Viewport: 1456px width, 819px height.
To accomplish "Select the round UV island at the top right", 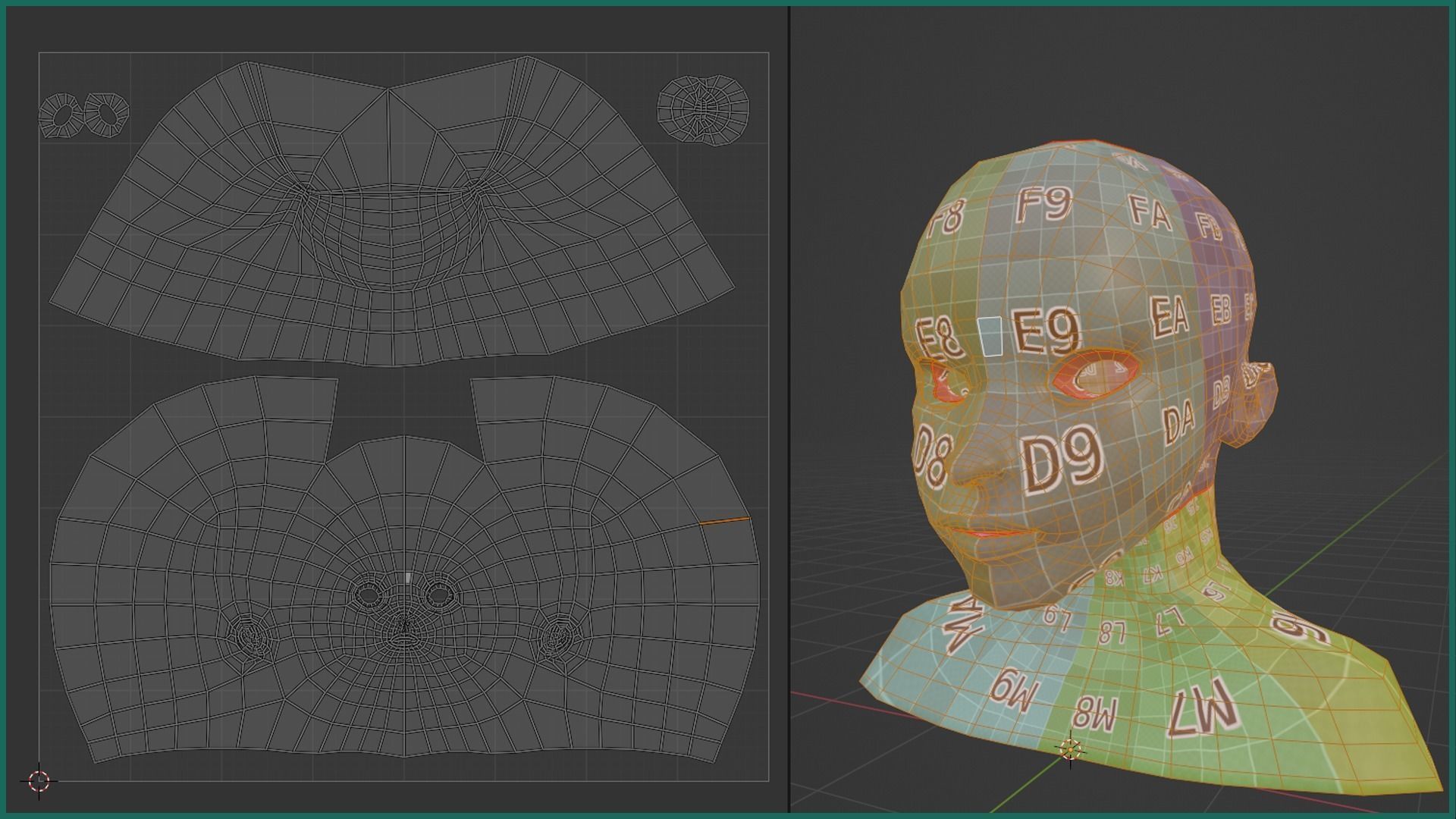I will [703, 110].
